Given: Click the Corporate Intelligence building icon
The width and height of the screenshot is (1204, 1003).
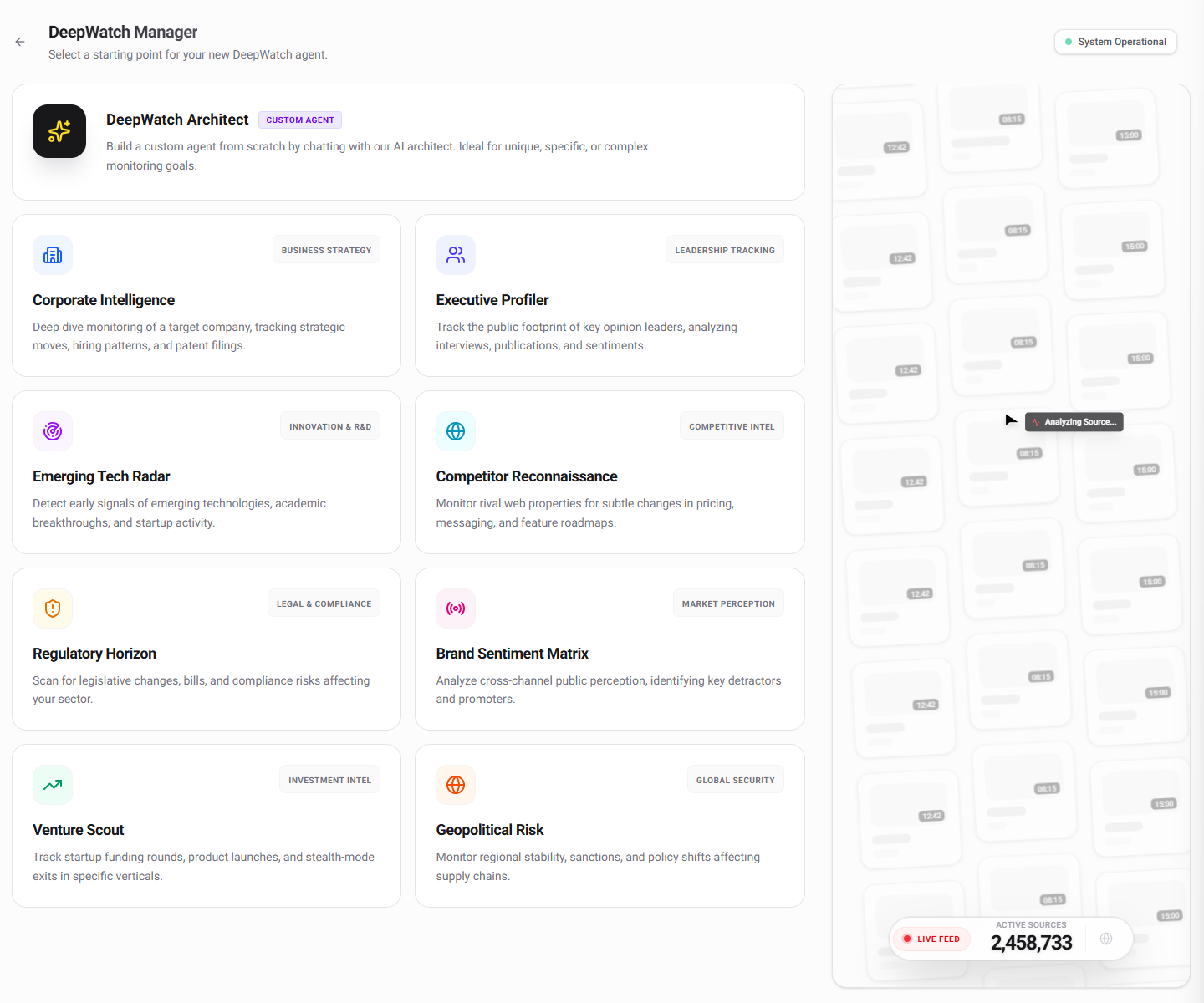Looking at the screenshot, I should pyautogui.click(x=53, y=255).
